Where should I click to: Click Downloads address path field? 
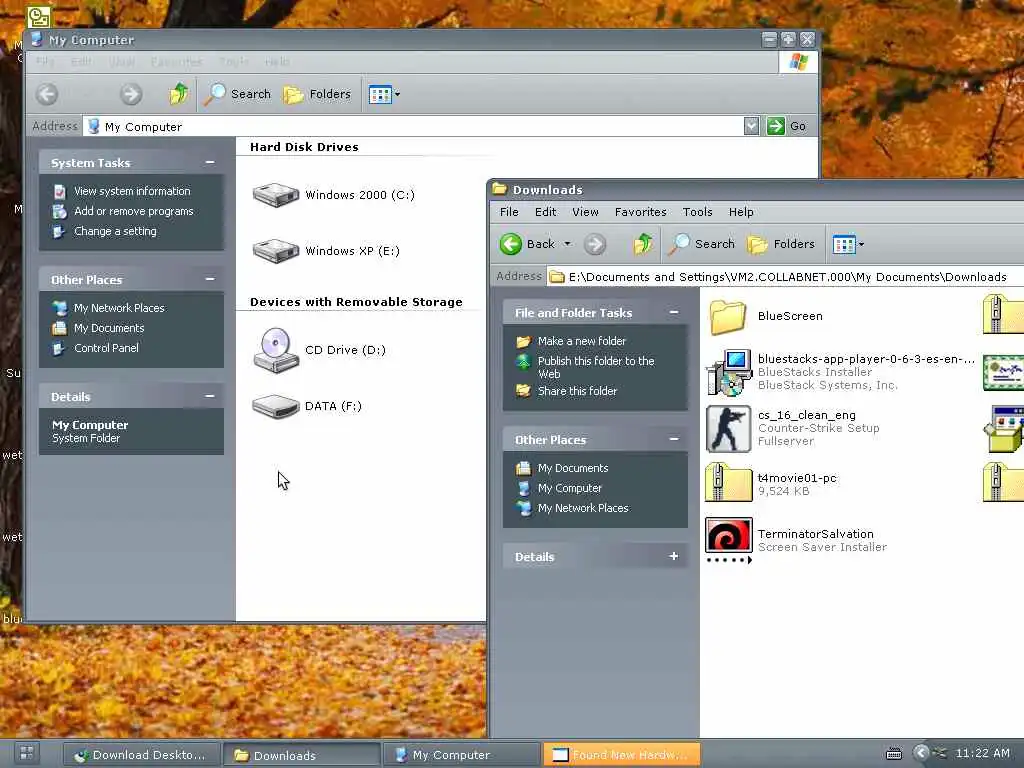click(785, 277)
